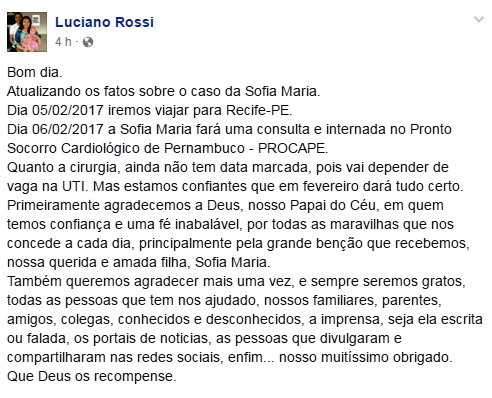Click the globe public audience icon
492x398 pixels.
click(88, 42)
